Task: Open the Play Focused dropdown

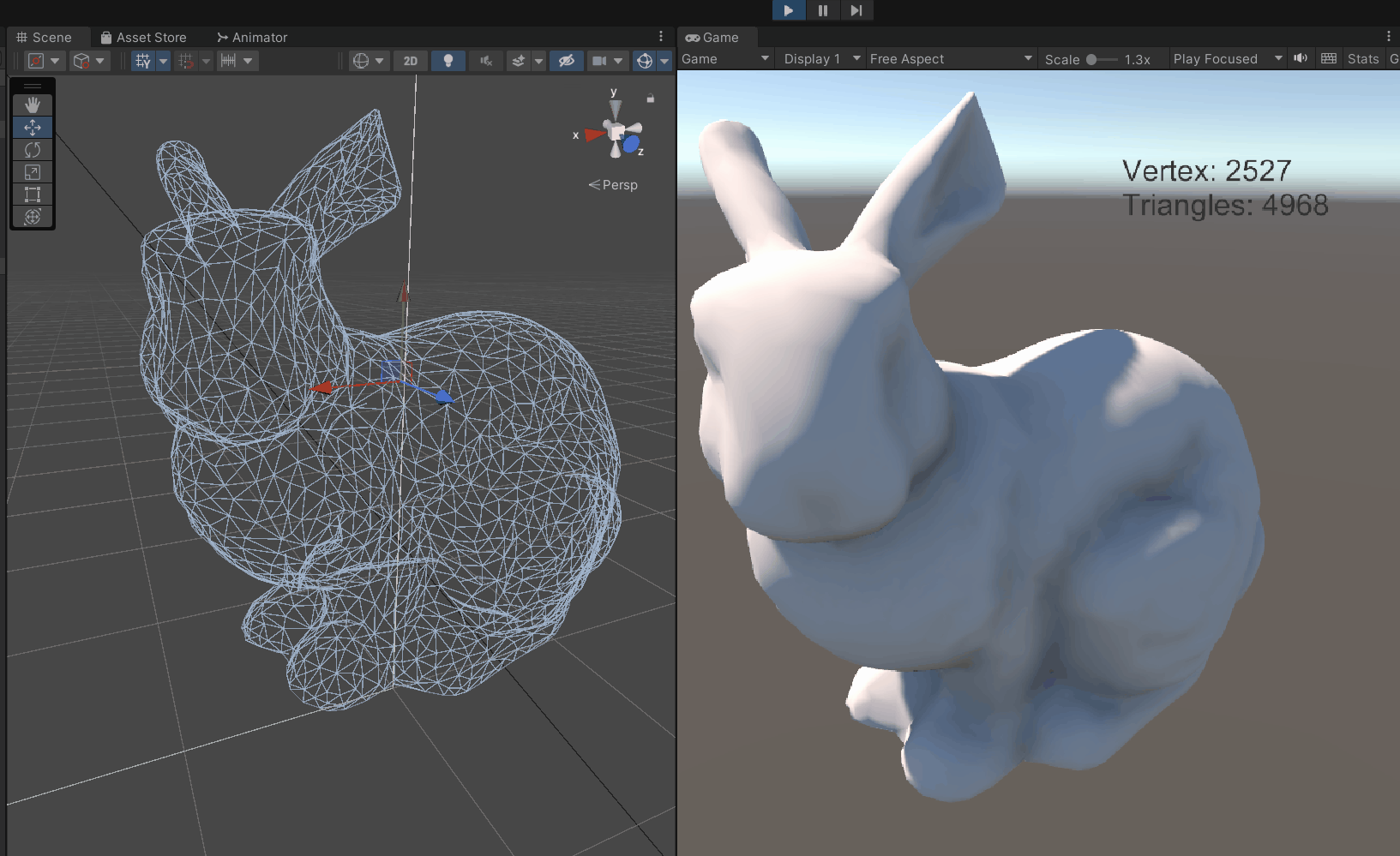Action: coord(1228,59)
